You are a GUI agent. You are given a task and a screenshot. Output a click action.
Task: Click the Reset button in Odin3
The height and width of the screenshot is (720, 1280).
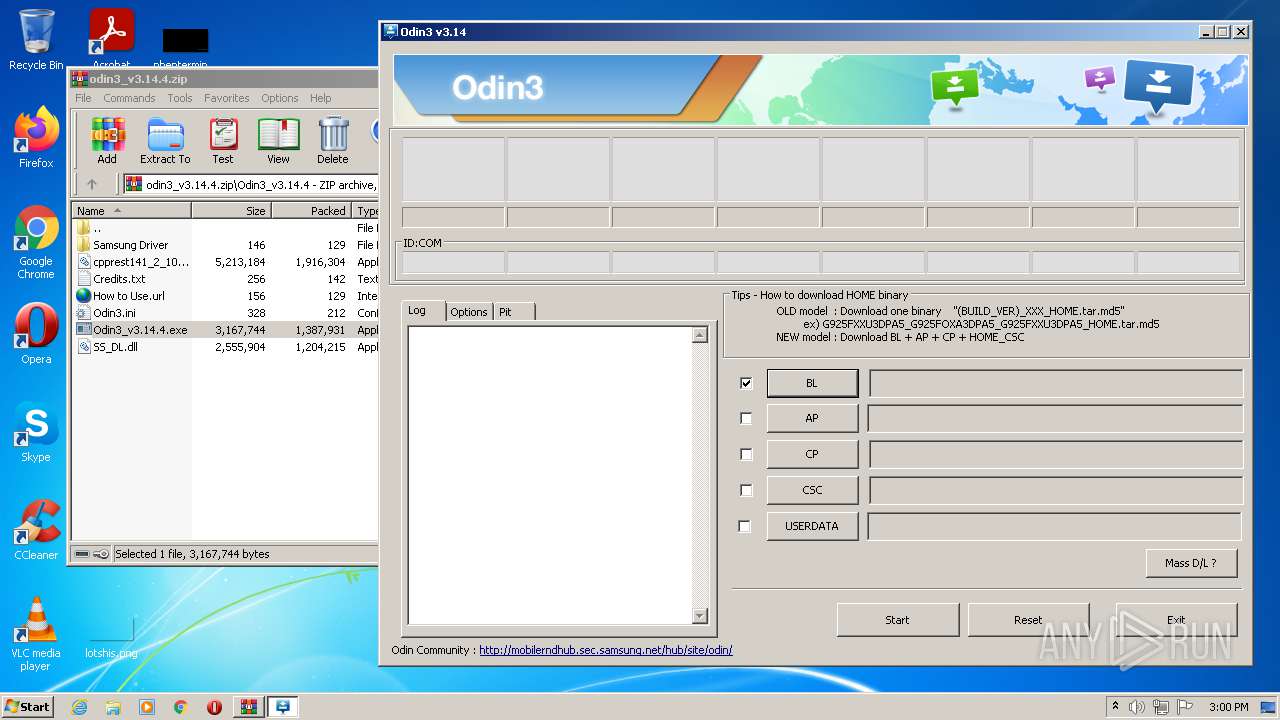1028,620
